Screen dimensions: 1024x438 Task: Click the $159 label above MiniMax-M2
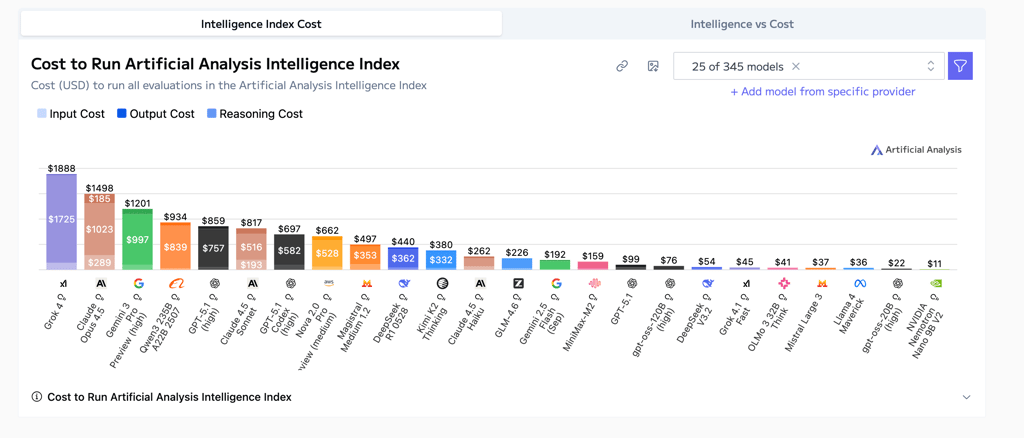(593, 256)
